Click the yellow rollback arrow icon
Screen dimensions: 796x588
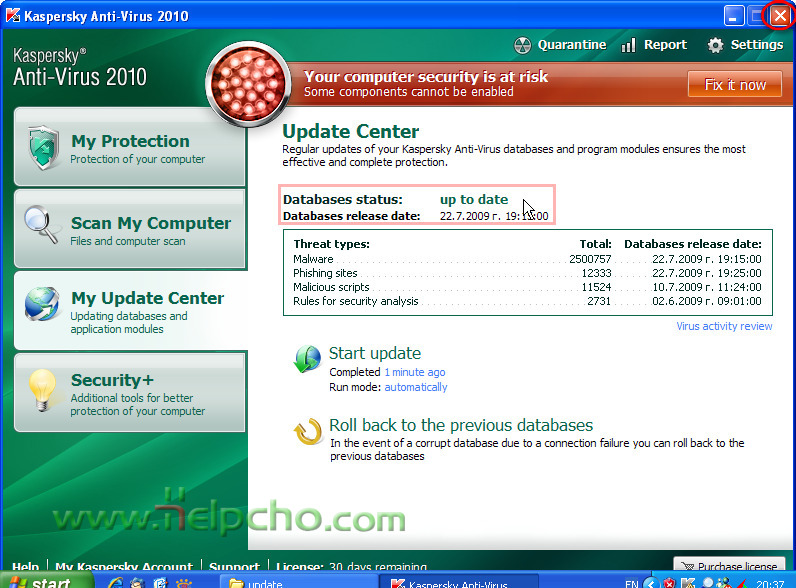click(308, 431)
